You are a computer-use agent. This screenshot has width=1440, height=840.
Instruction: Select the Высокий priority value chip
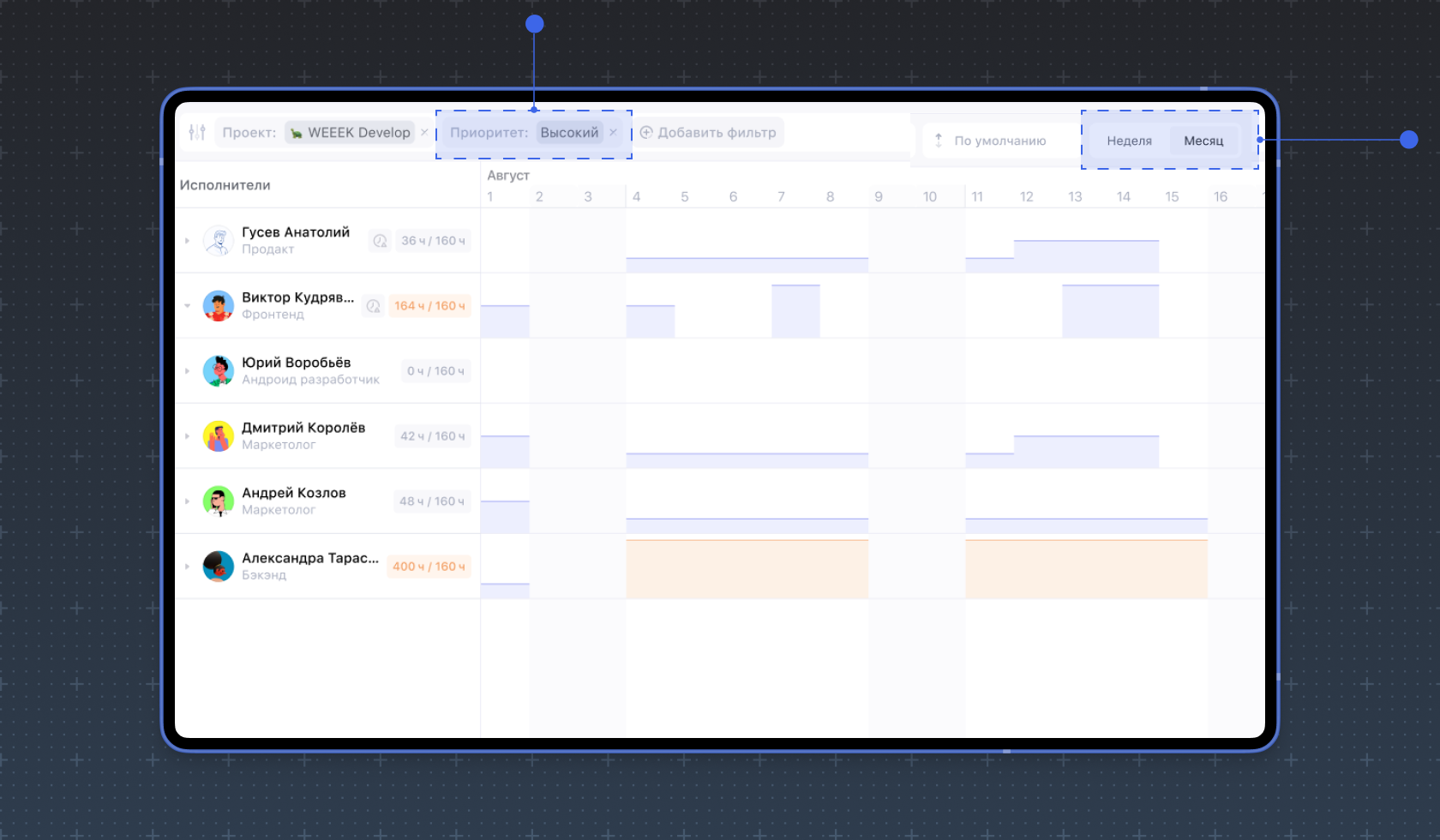pyautogui.click(x=569, y=133)
